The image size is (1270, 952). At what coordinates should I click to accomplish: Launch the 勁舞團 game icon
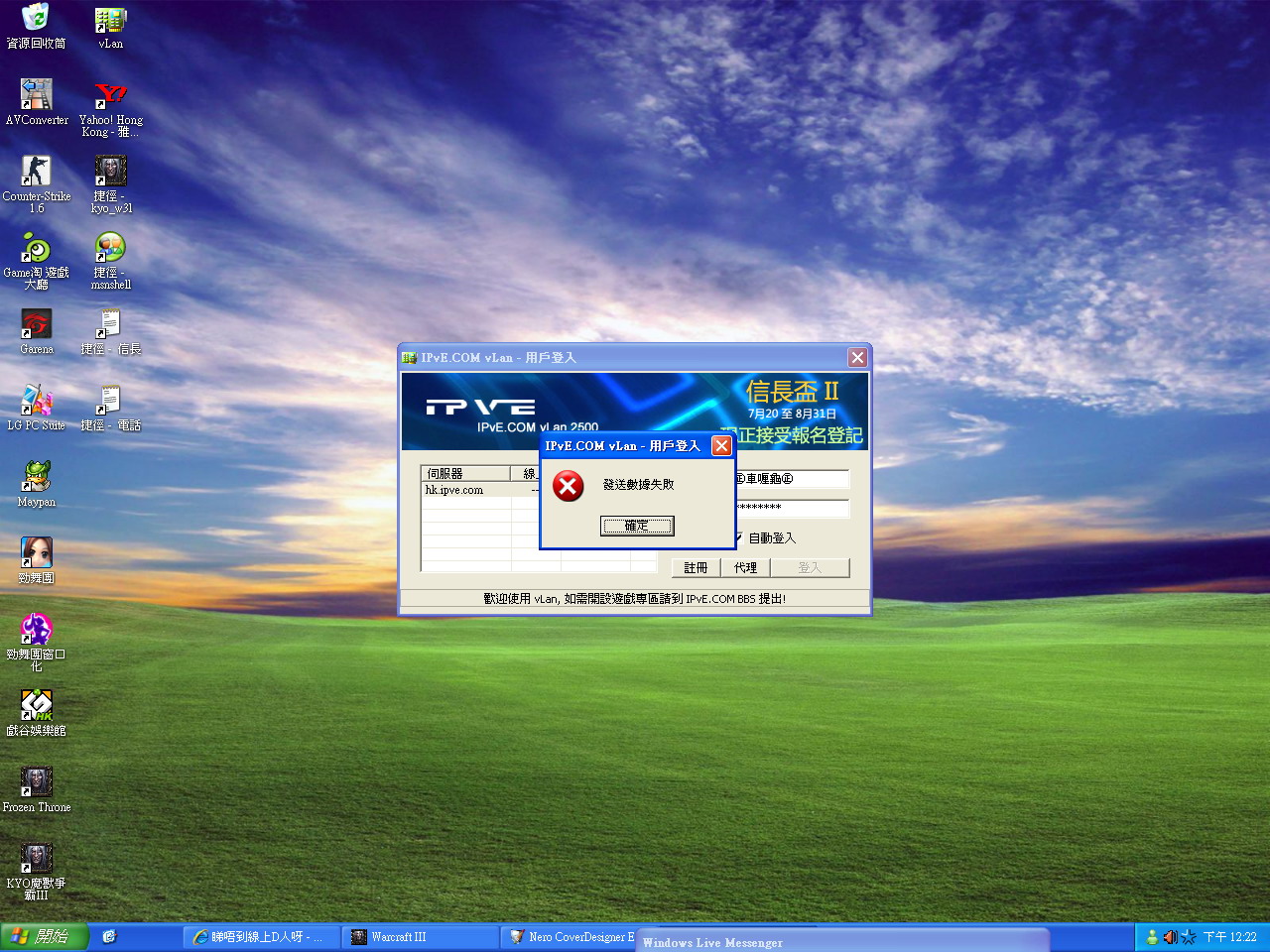pyautogui.click(x=37, y=561)
